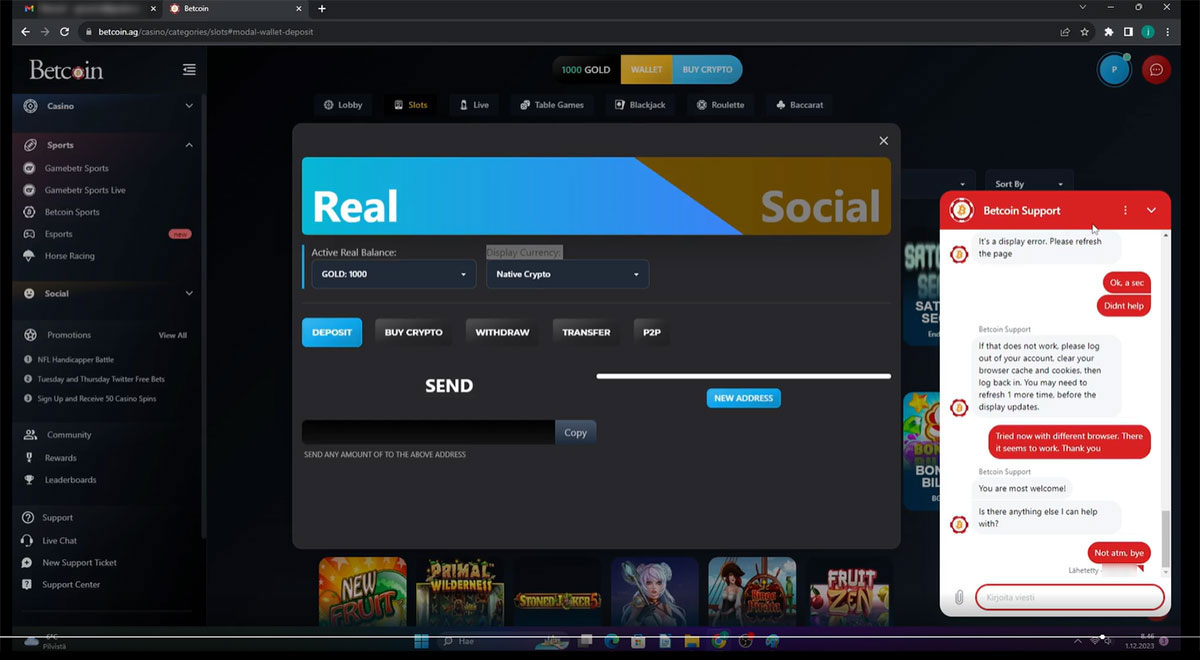Open Sign Up and Receive 50 Casino Spins
This screenshot has height=660, width=1200.
click(x=97, y=399)
